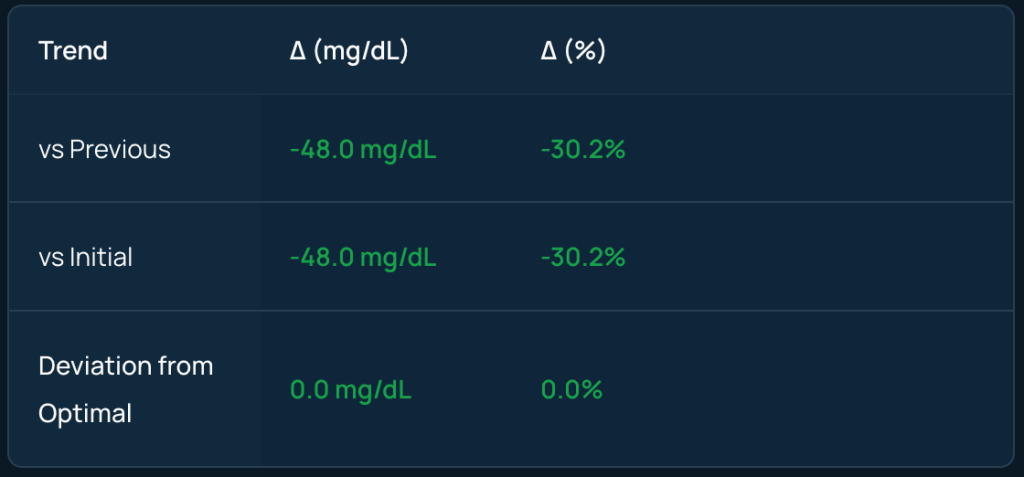Click the (mg/dL) unit text in header
The image size is (1024, 477).
(360, 51)
